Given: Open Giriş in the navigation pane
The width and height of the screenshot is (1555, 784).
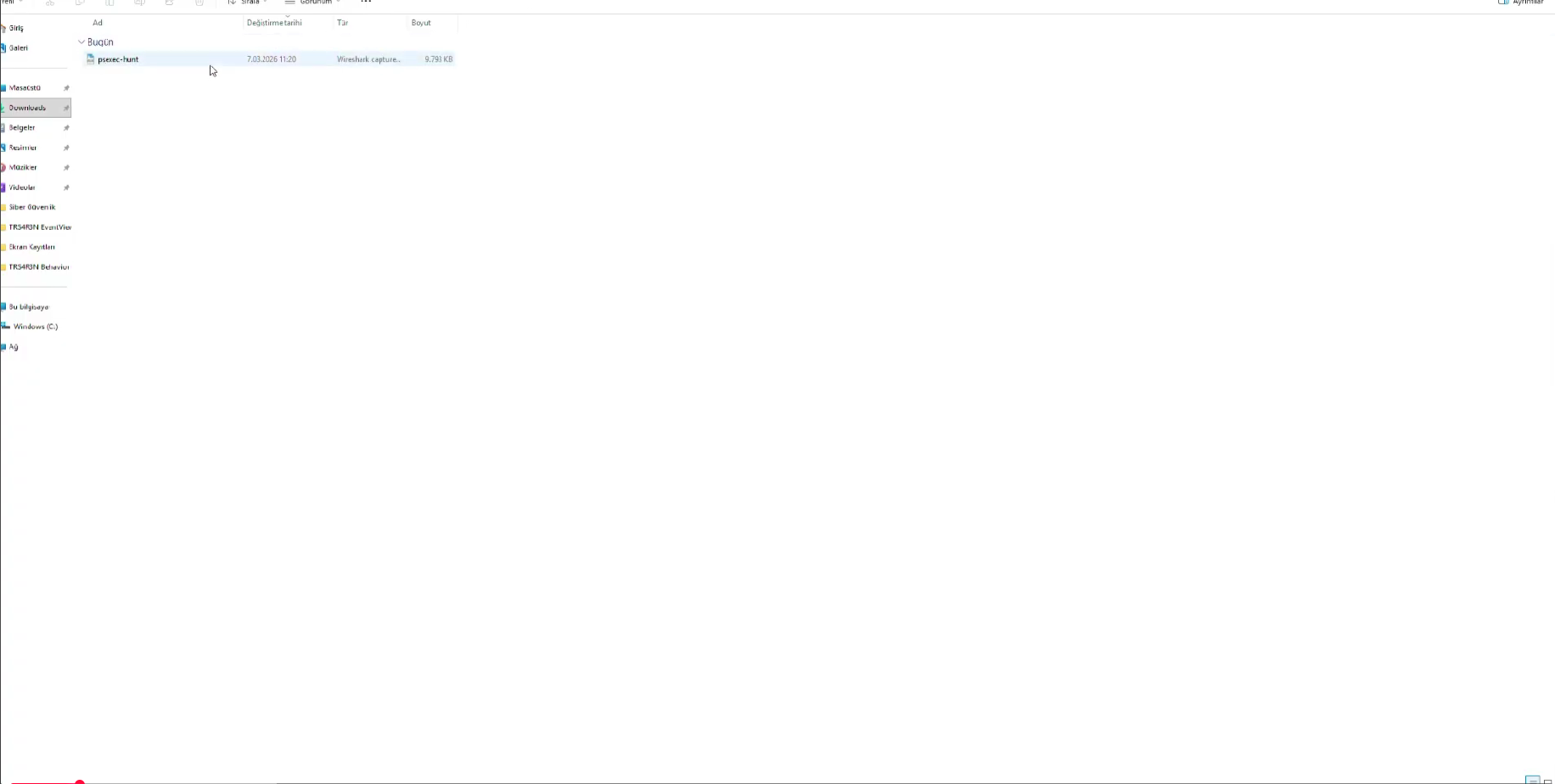Looking at the screenshot, I should point(16,28).
